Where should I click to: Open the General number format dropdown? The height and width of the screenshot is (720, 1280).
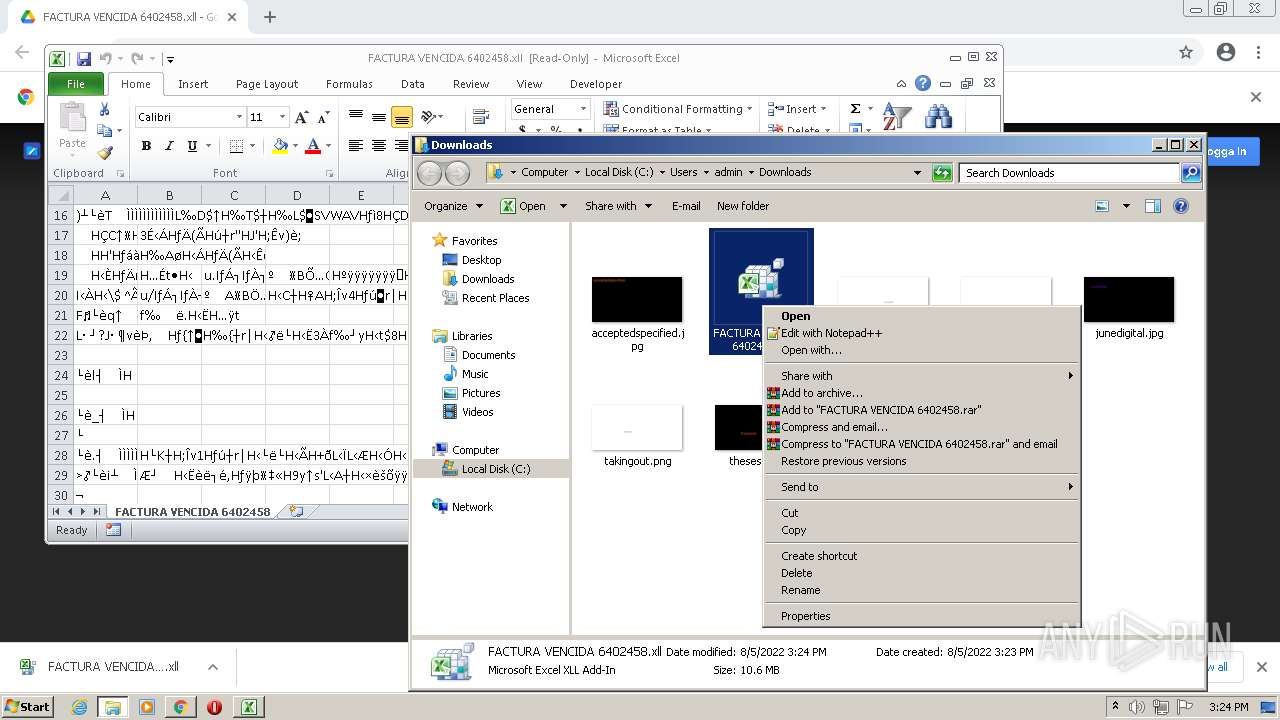583,109
